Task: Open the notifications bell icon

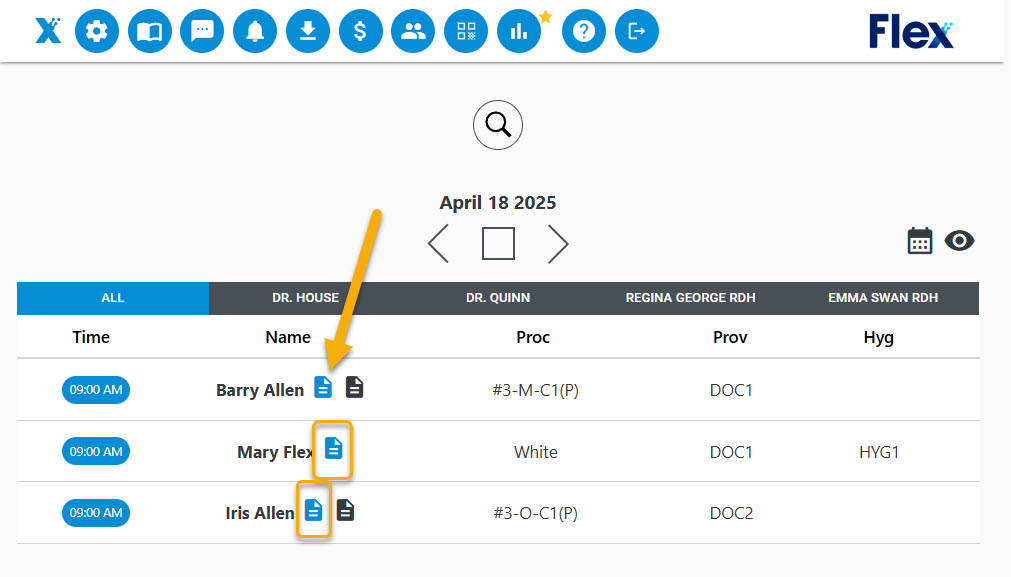Action: pyautogui.click(x=255, y=31)
